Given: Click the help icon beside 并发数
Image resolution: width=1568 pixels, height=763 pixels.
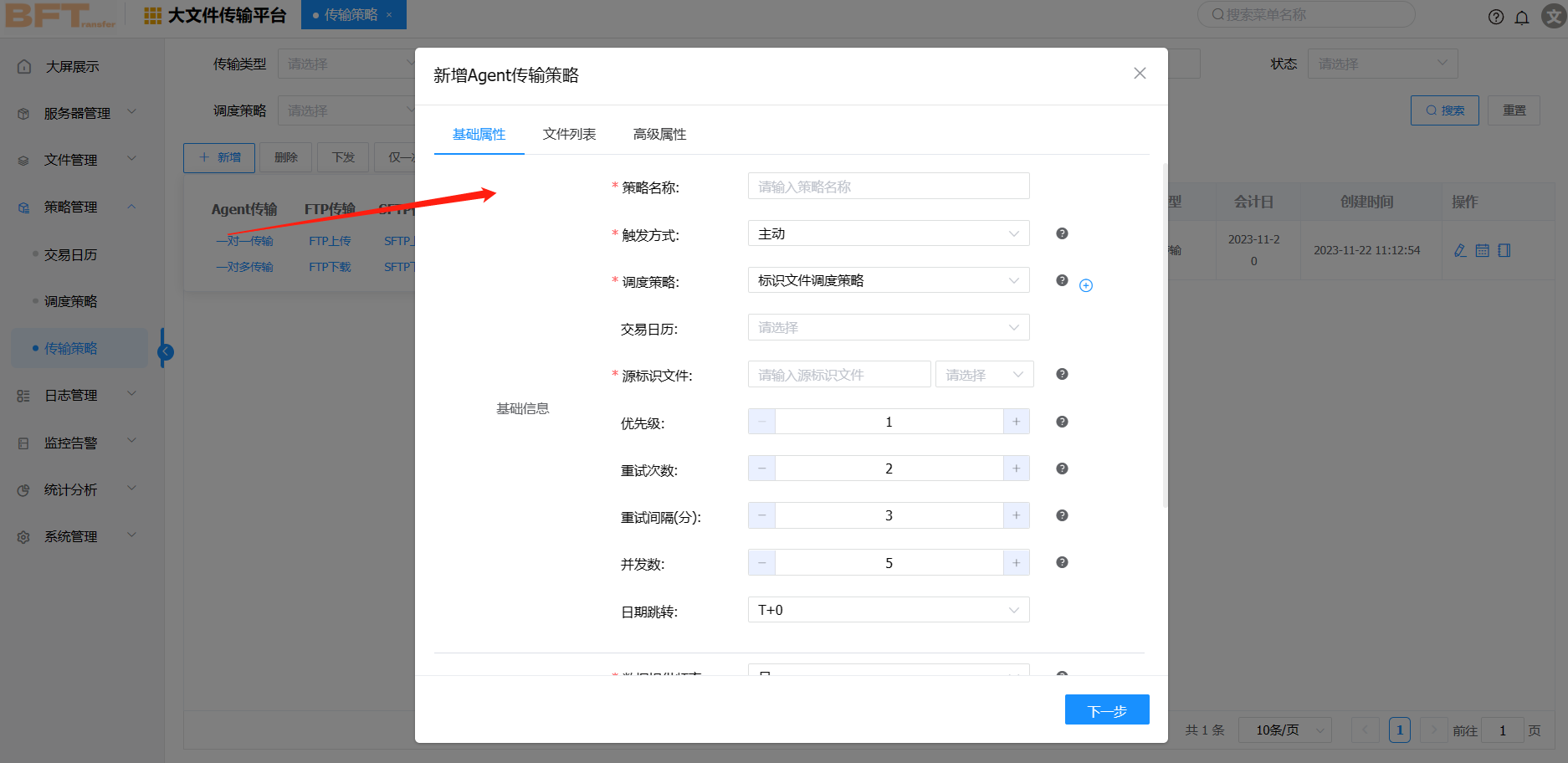Looking at the screenshot, I should click(x=1062, y=562).
